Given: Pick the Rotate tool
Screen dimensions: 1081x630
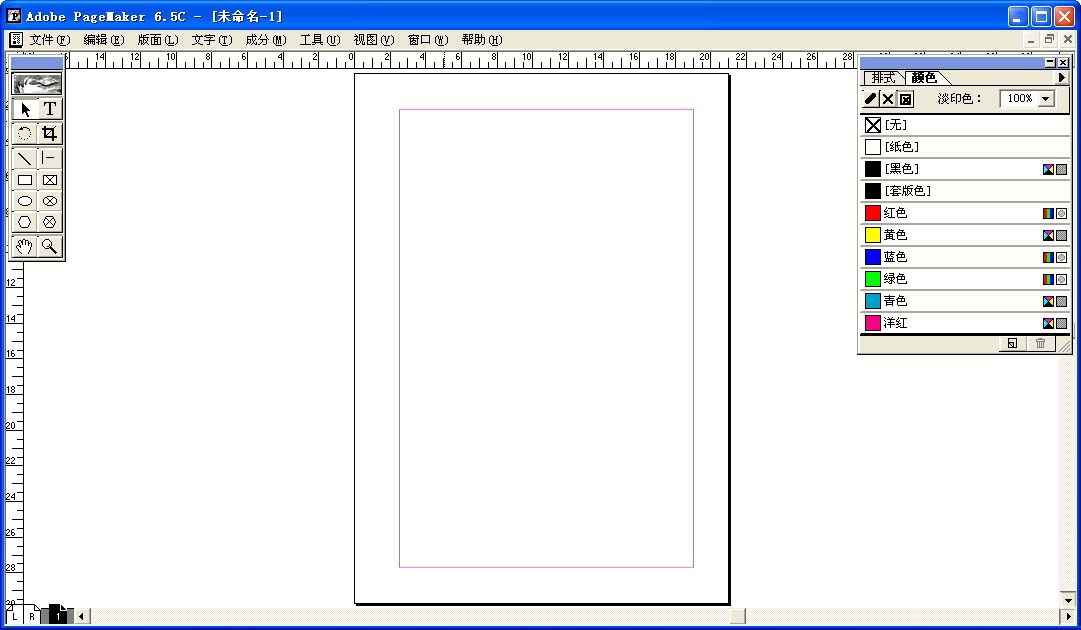Looking at the screenshot, I should [x=25, y=133].
